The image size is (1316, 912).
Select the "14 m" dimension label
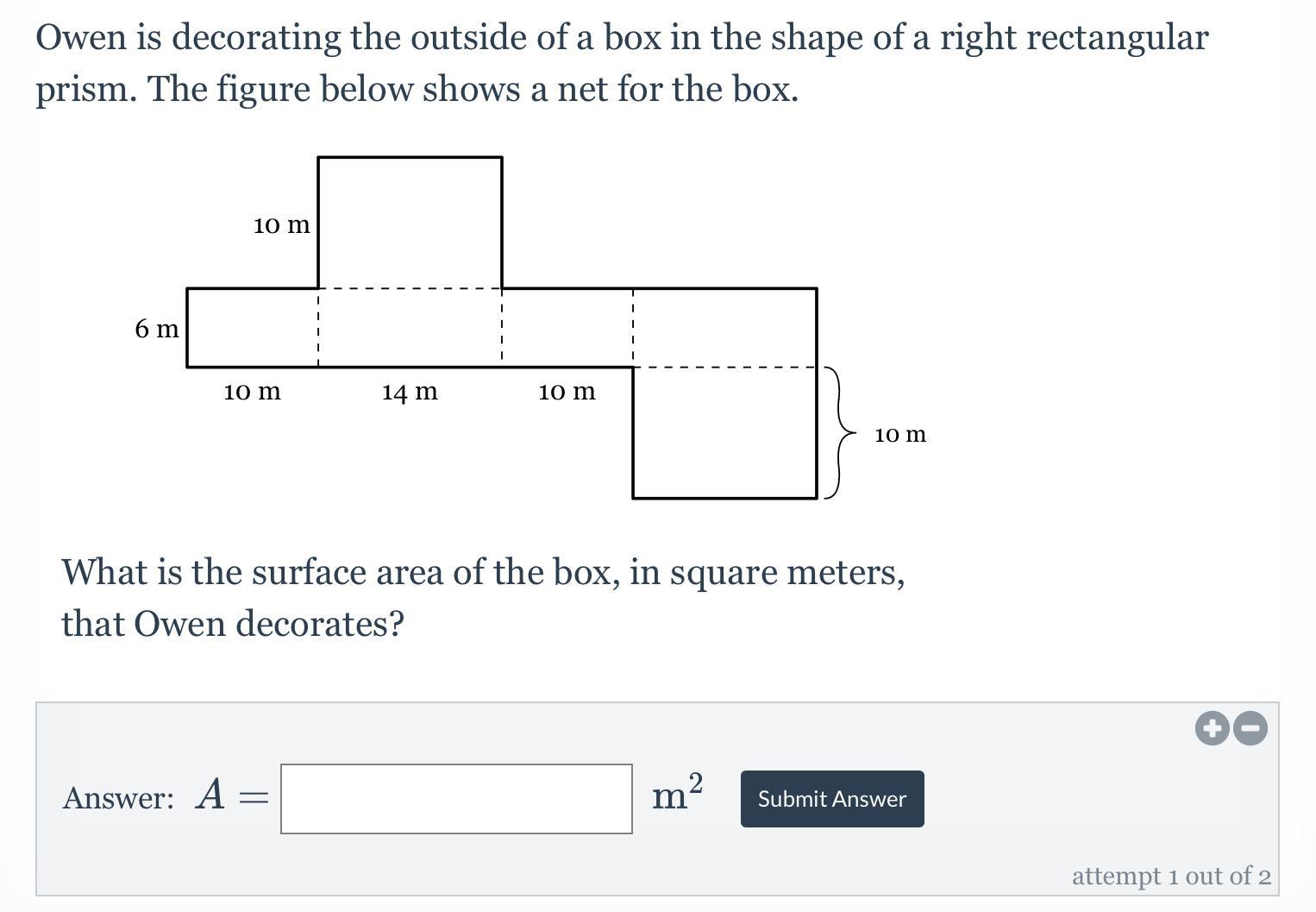(410, 392)
